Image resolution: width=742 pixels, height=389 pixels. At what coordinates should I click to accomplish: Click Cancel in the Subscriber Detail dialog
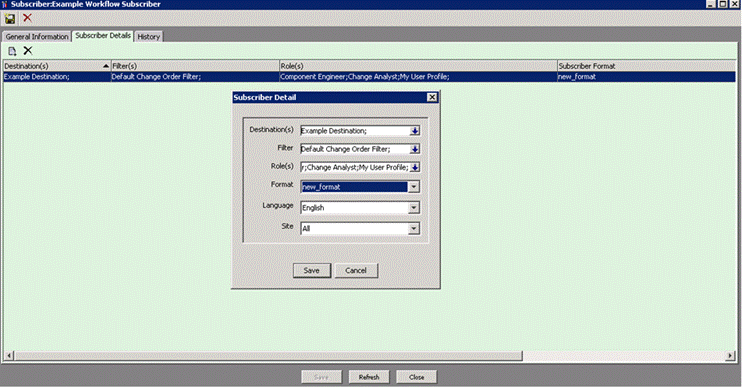pos(356,271)
